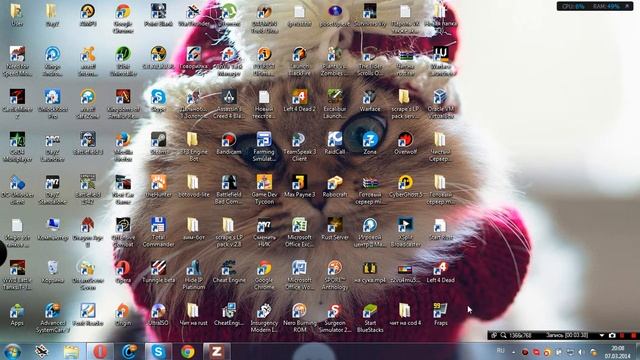Open the scrape's LP pack v2.8 folder

(229, 232)
